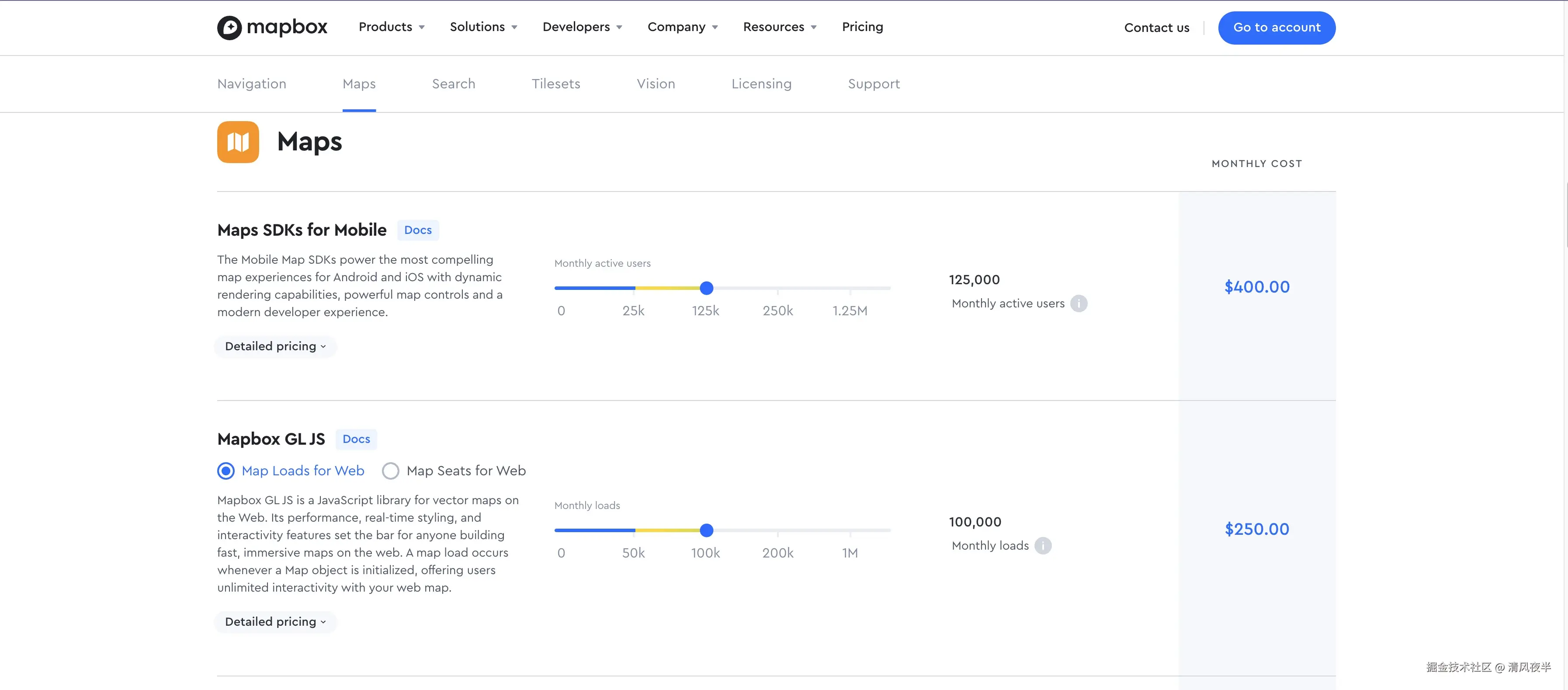Screen dimensions: 1568x690
Task: Click the 200k mark on Monthly loads slider
Action: [777, 531]
